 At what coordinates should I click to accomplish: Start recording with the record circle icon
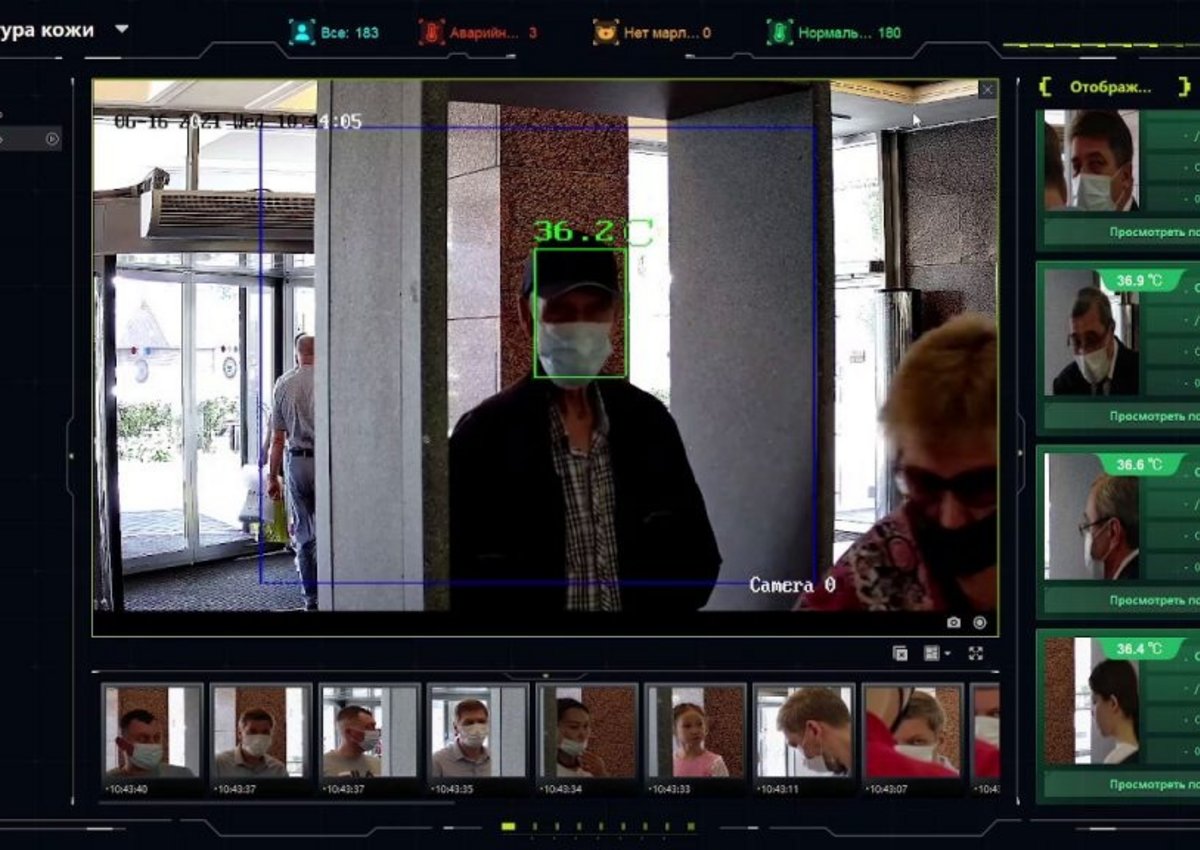click(x=980, y=622)
